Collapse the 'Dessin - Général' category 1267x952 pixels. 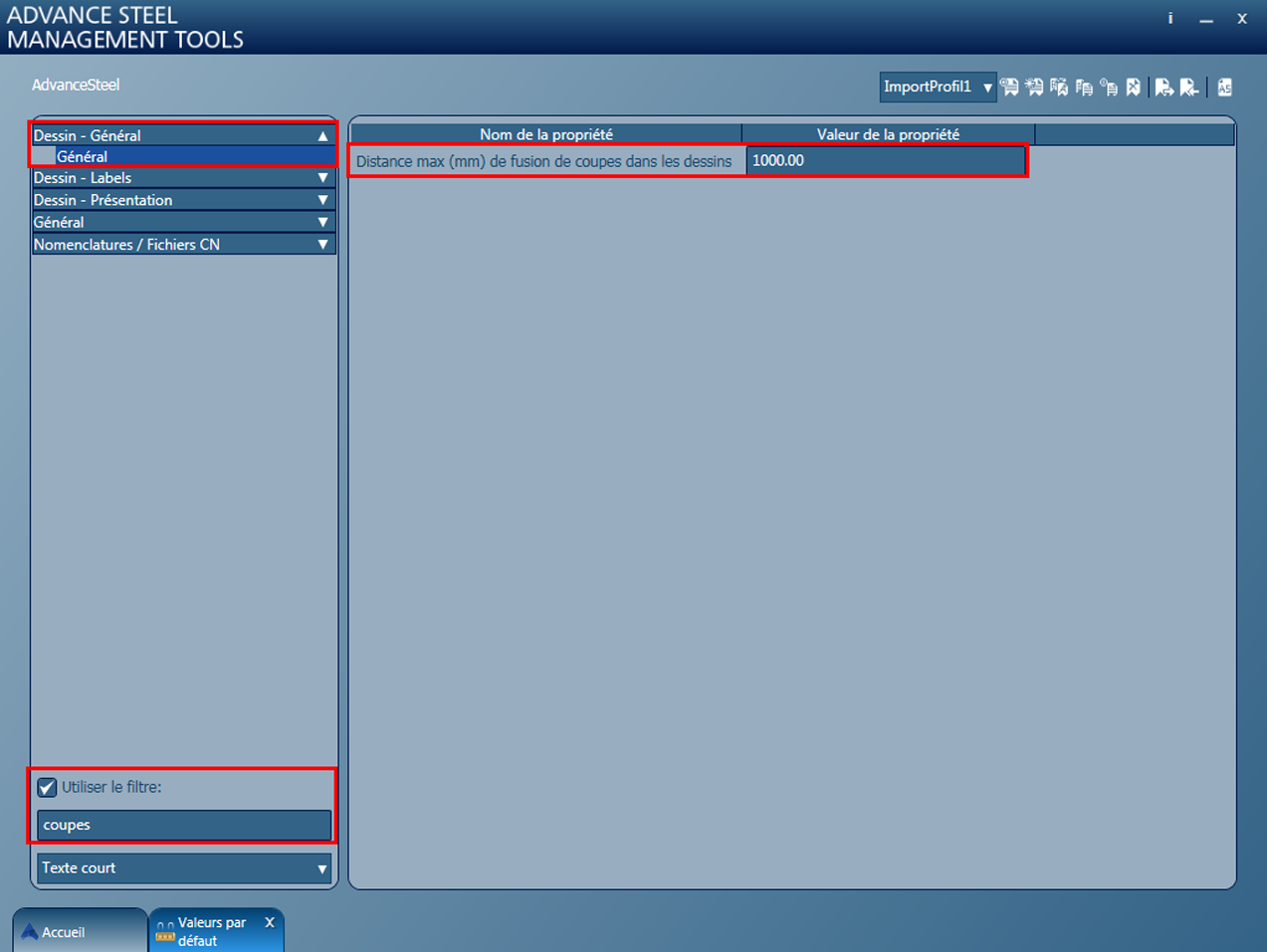point(184,135)
